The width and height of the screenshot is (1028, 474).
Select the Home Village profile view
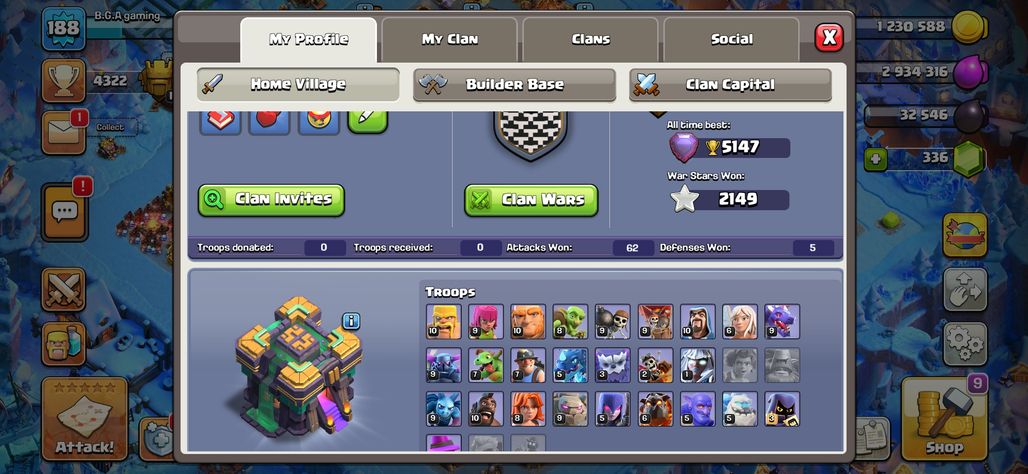tap(298, 85)
